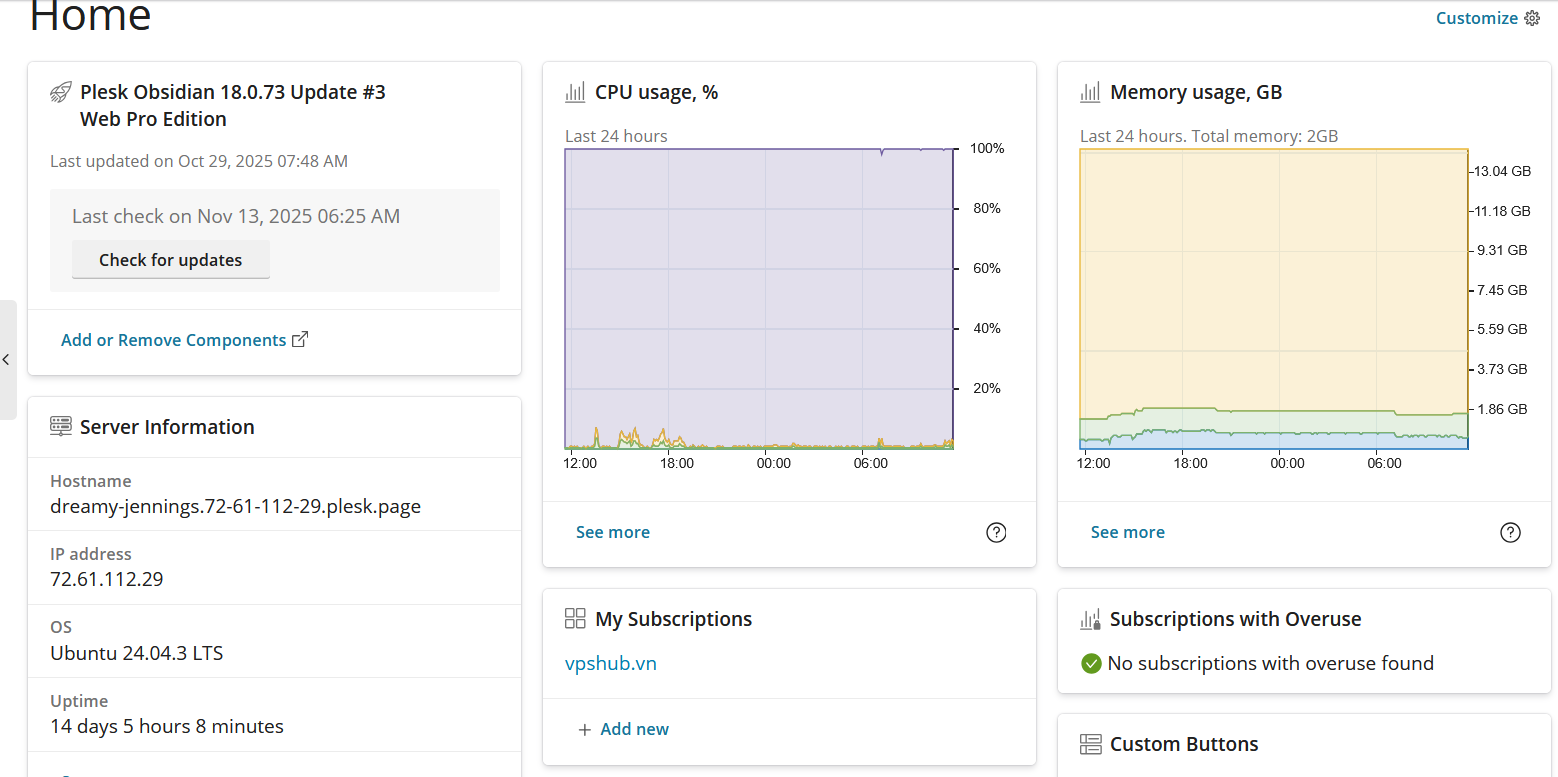Click the Home page heading
The width and height of the screenshot is (1558, 777).
(x=90, y=16)
